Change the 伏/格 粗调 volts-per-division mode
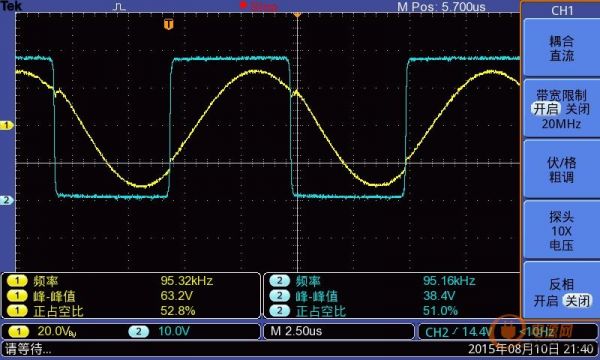The image size is (600, 360). (561, 170)
